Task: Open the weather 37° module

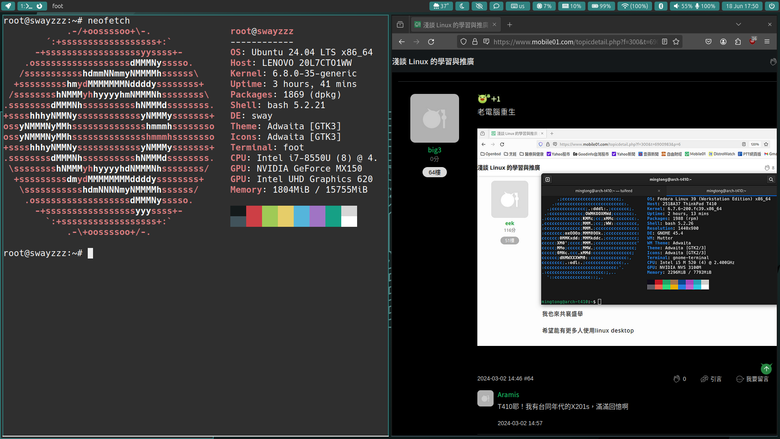Action: coord(441,6)
